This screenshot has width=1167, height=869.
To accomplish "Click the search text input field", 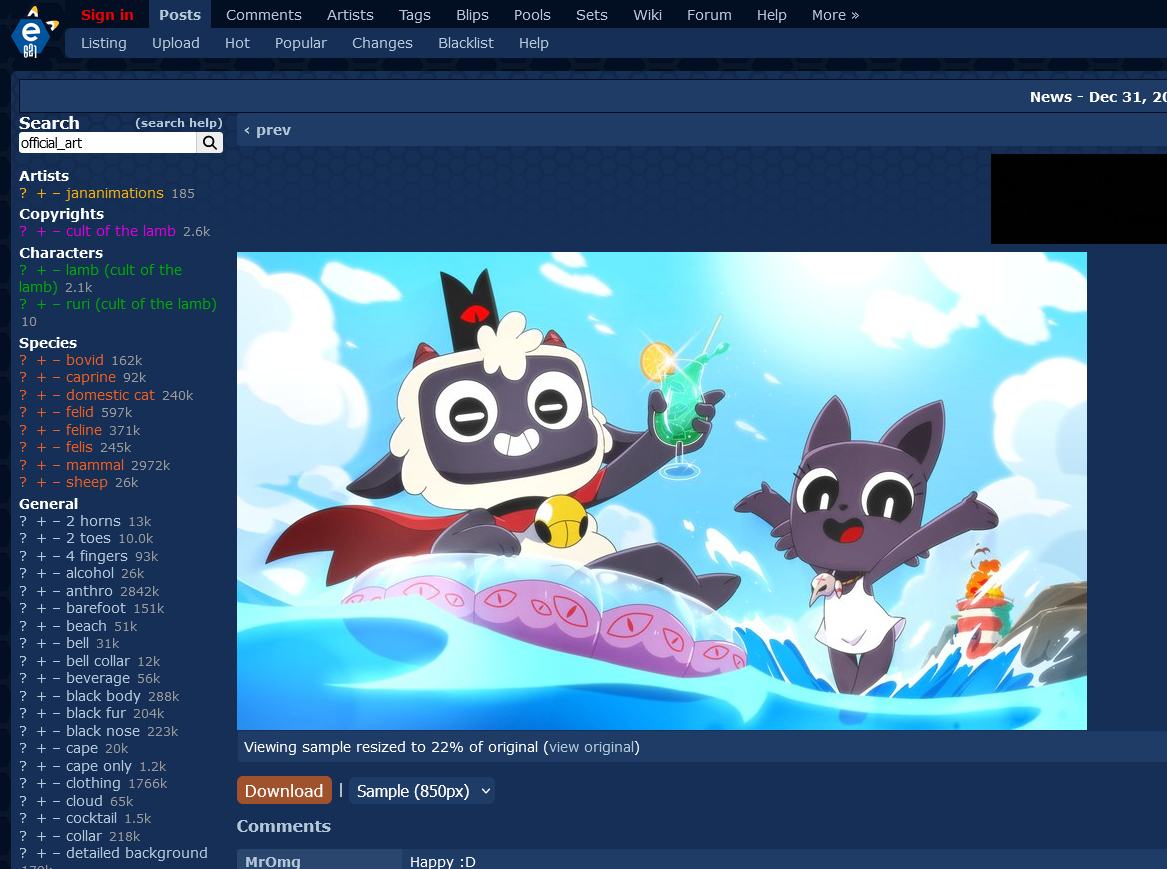I will pos(107,143).
